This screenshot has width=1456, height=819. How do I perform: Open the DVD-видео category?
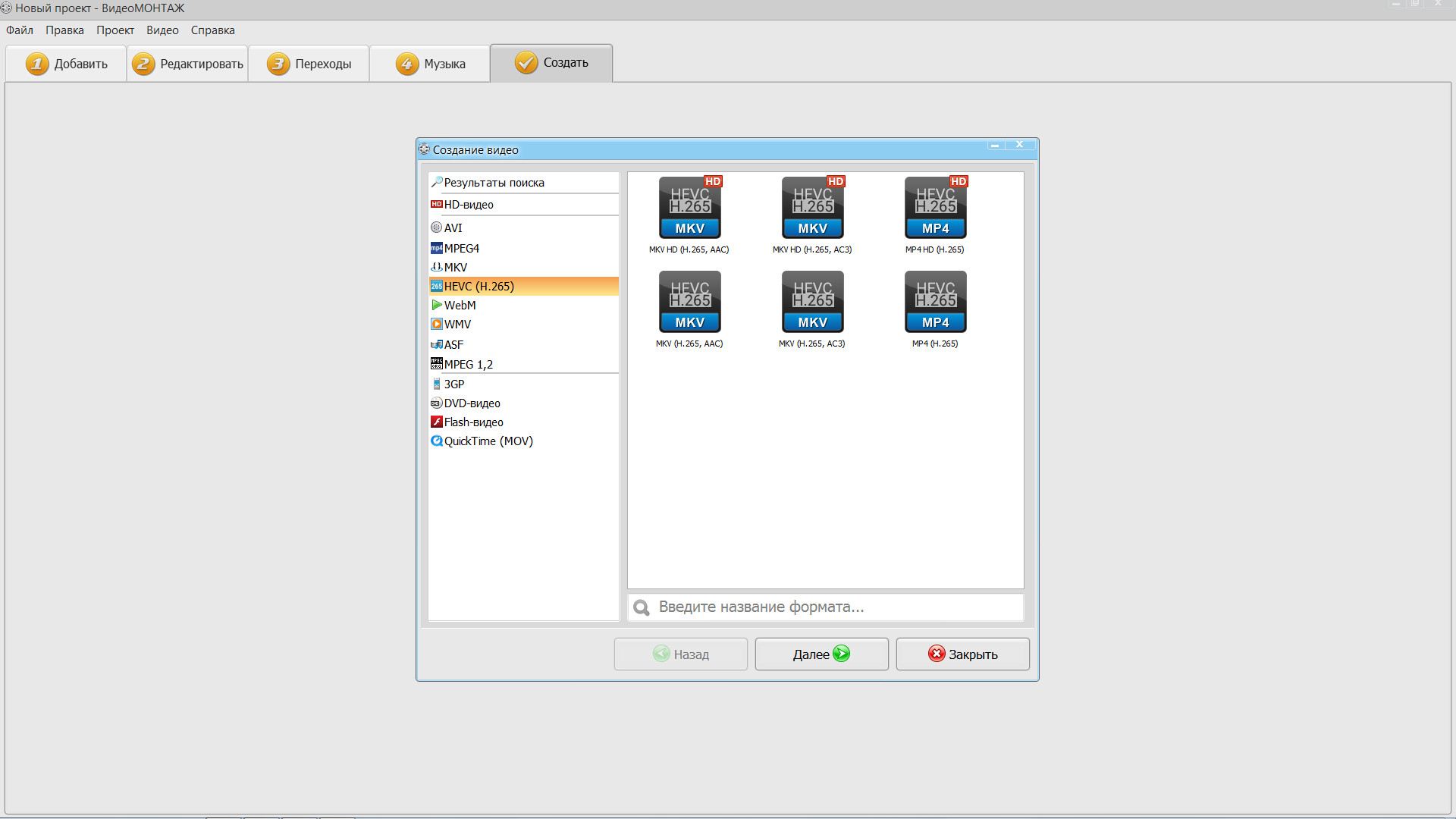(524, 403)
